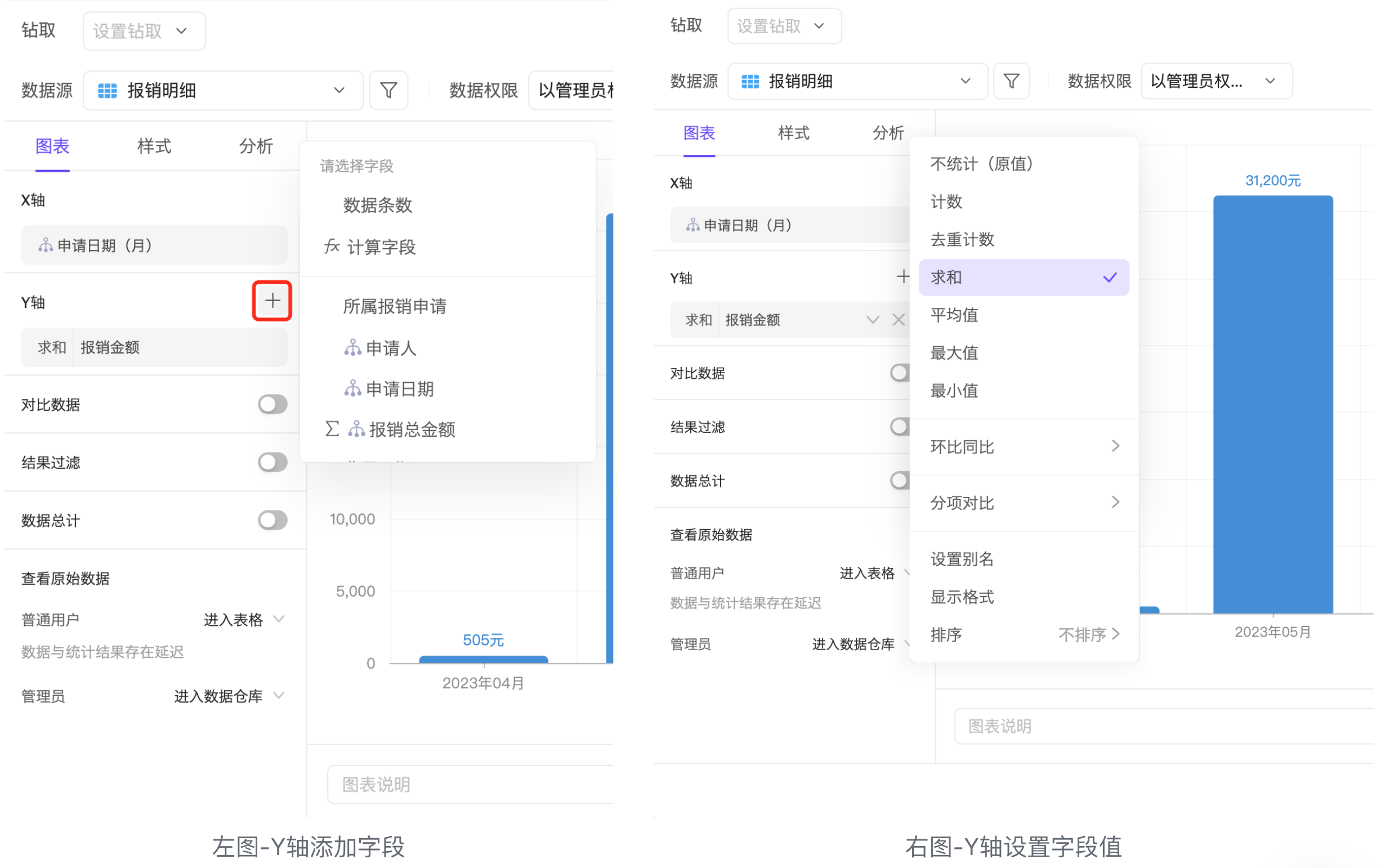Click the sigma icon beside 报销总金额

coord(332,429)
